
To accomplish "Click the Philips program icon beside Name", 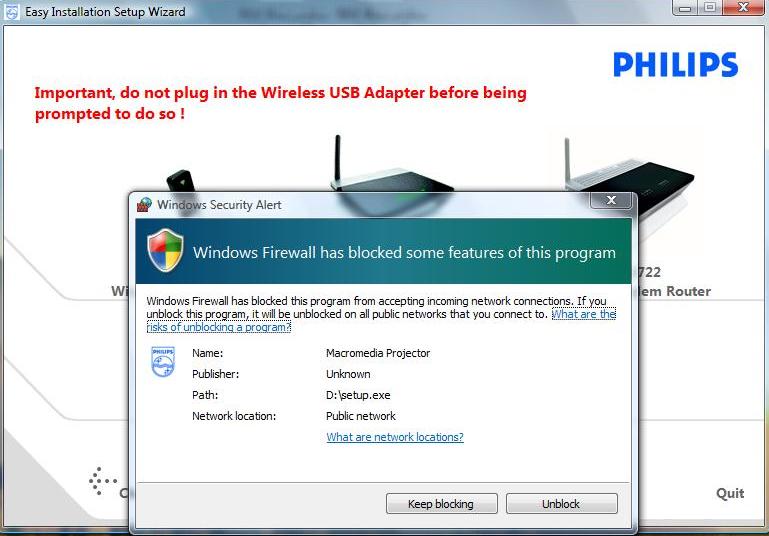I will [x=163, y=362].
